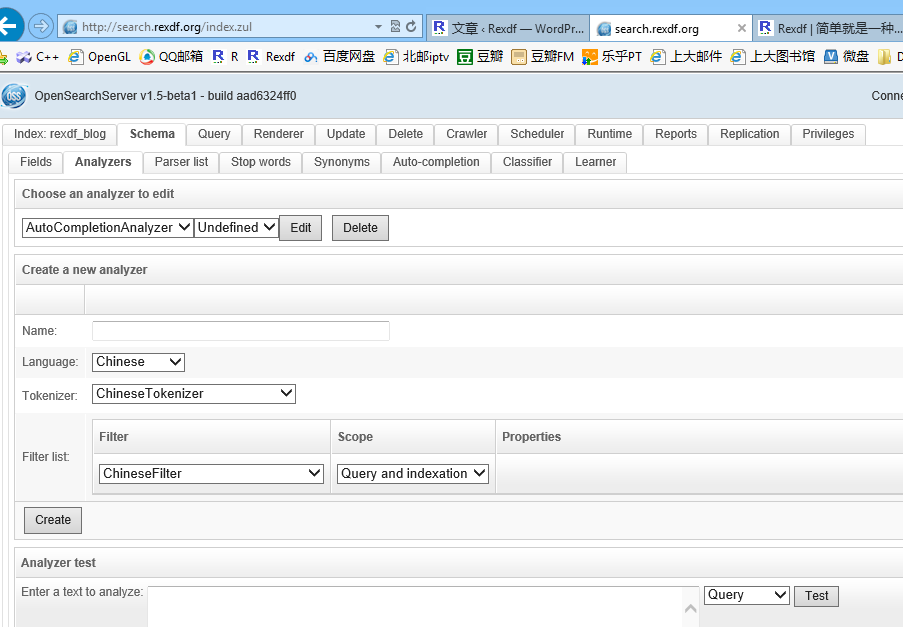
Task: Click the Test button
Action: 816,595
